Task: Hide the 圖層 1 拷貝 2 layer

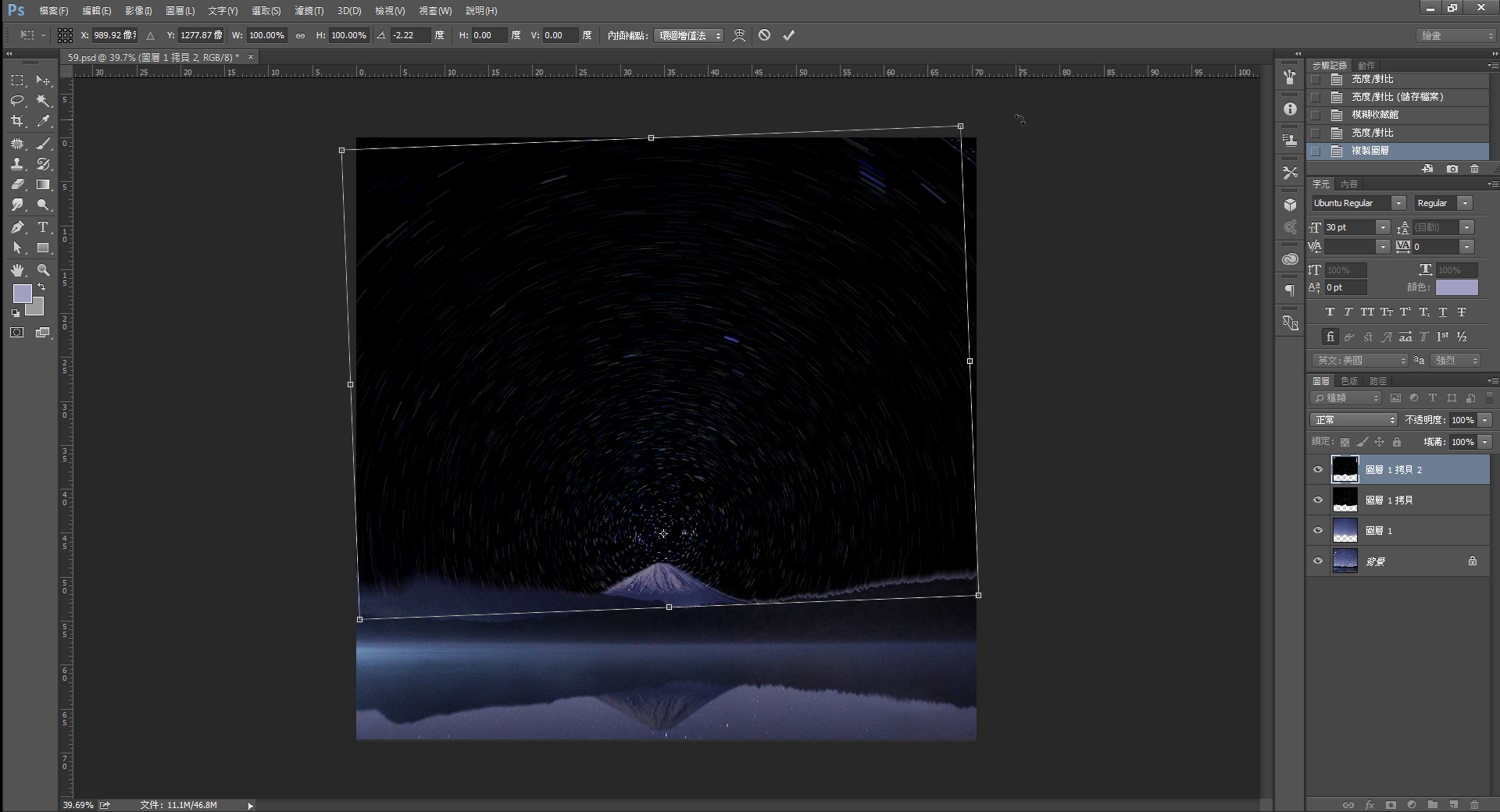Action: [x=1318, y=470]
